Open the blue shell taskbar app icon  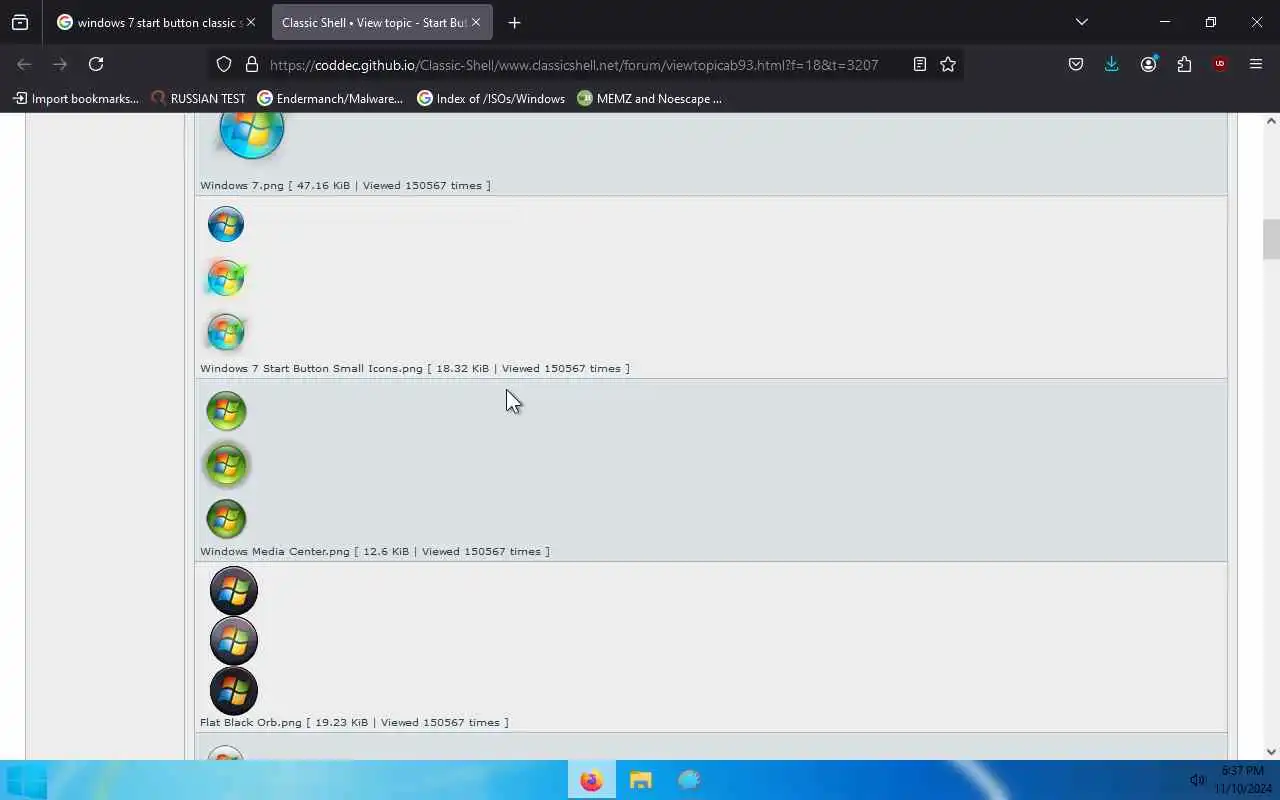pyautogui.click(x=689, y=780)
